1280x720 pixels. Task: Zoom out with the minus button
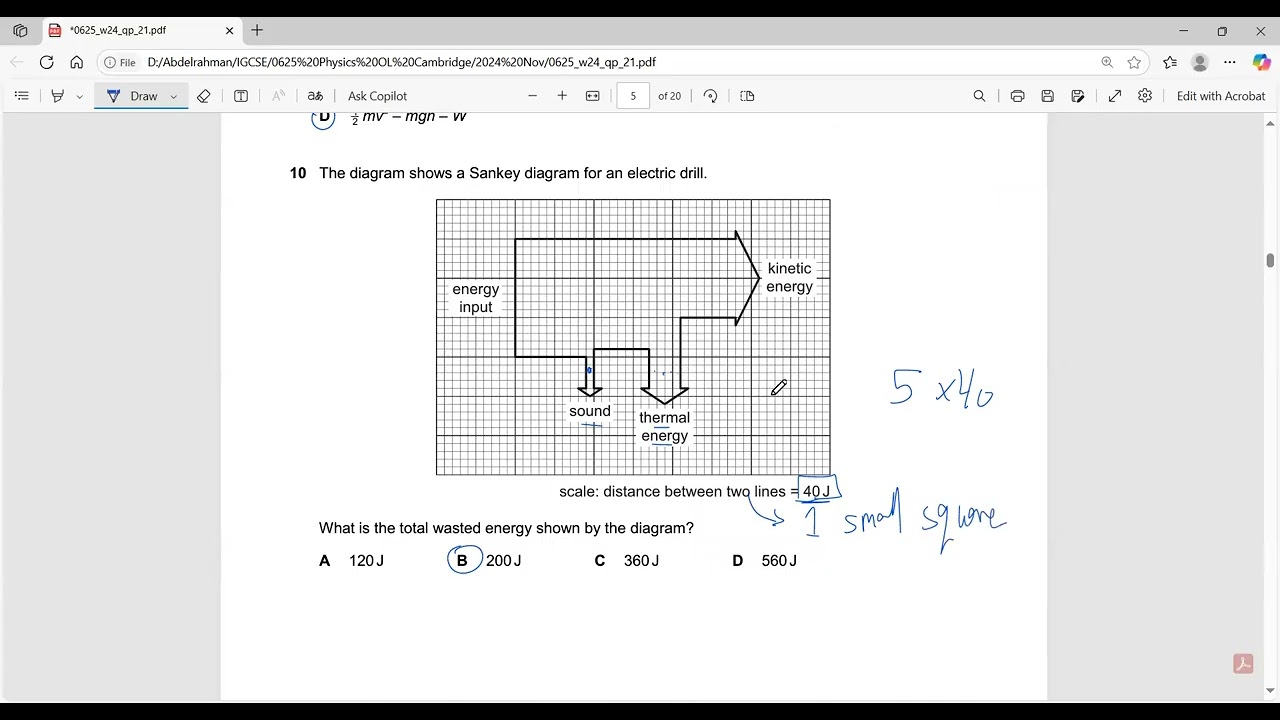point(532,96)
